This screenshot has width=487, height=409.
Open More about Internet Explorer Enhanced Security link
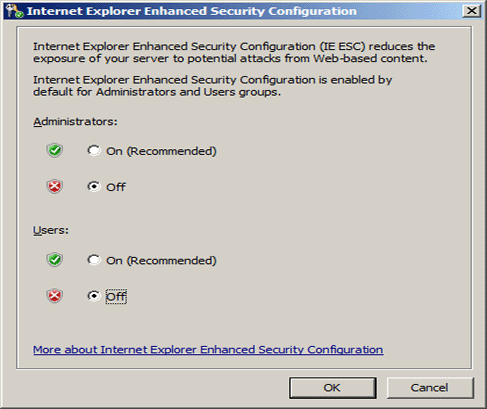pyautogui.click(x=208, y=350)
